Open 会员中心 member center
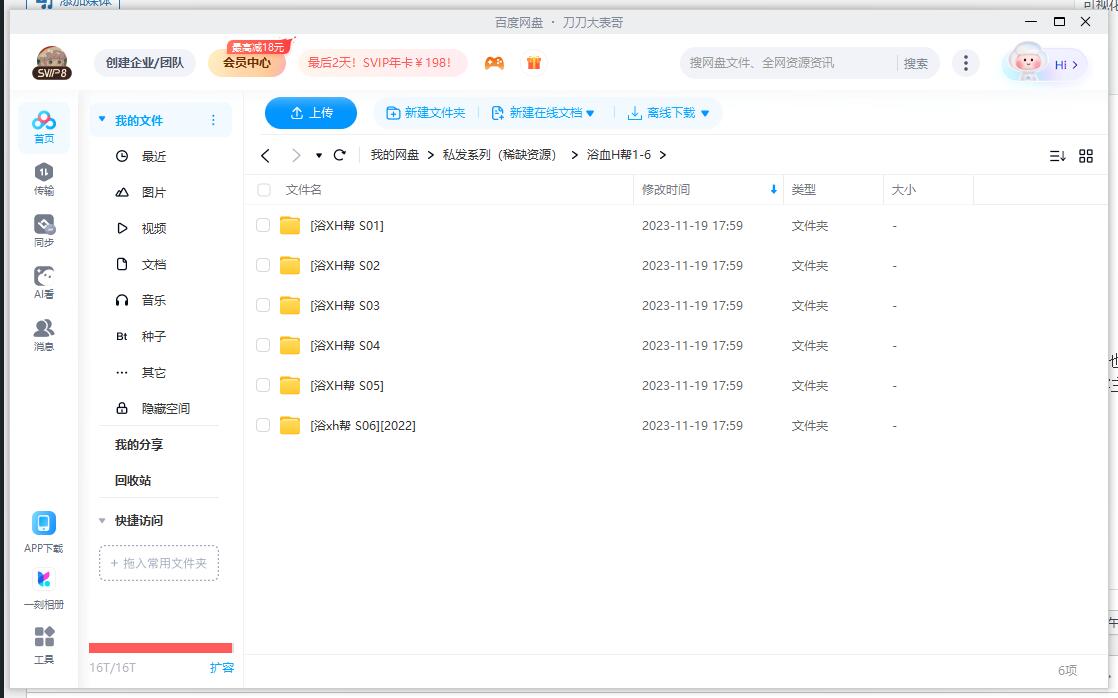1118x698 pixels. tap(247, 63)
